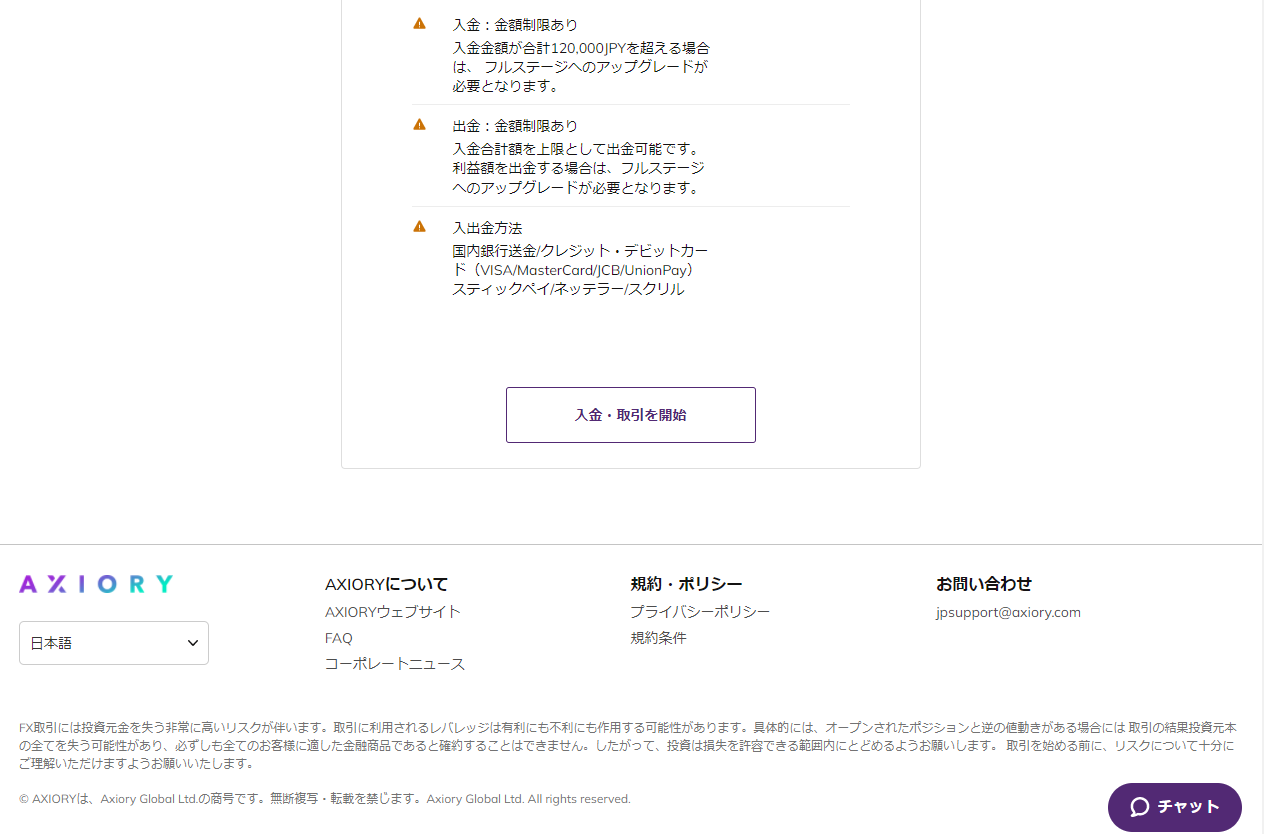Open the AXIORYウェブサイト link

[x=393, y=612]
